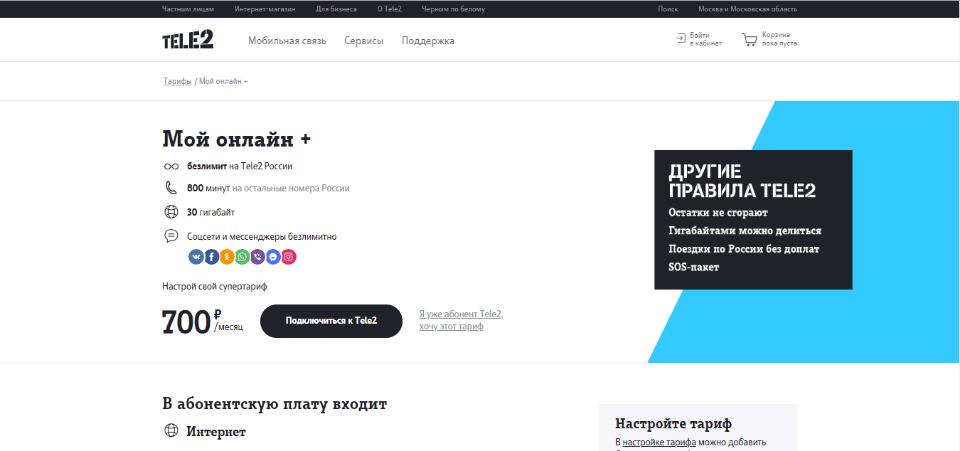Screen dimensions: 960x451
Task: Open the 'Мобильная связь' menu
Action: (x=287, y=41)
